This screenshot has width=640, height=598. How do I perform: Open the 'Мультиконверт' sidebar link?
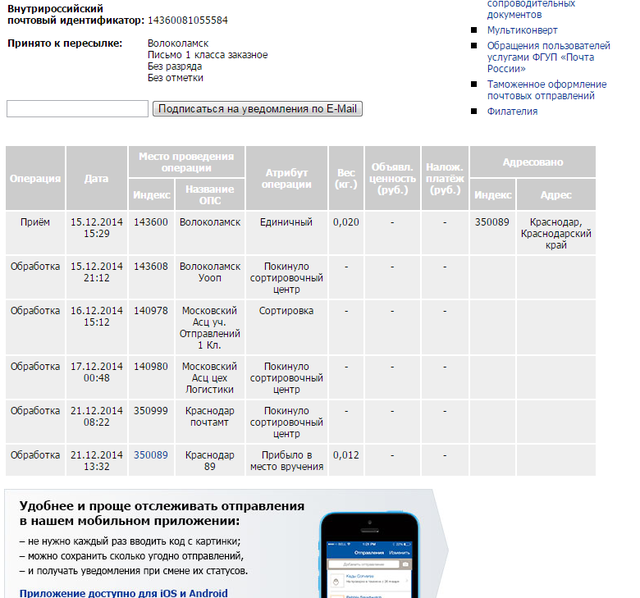[523, 30]
